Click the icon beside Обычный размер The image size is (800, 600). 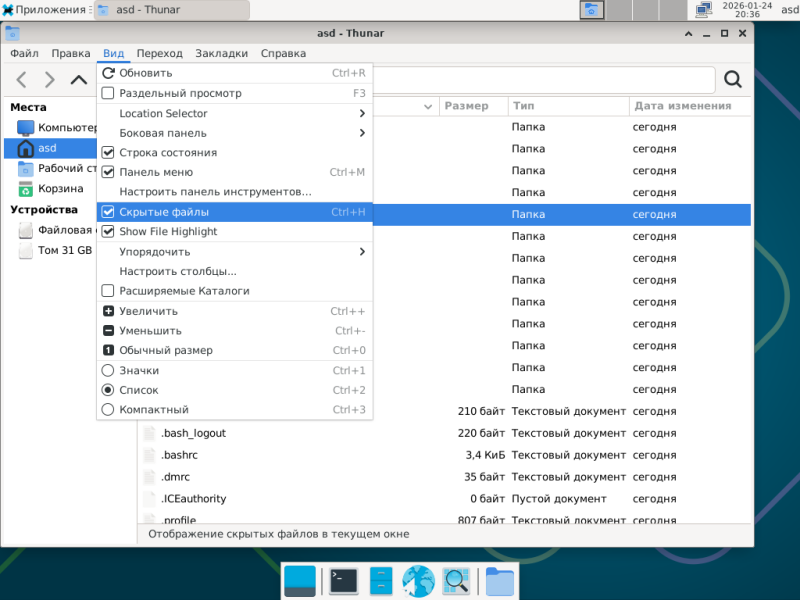(108, 350)
